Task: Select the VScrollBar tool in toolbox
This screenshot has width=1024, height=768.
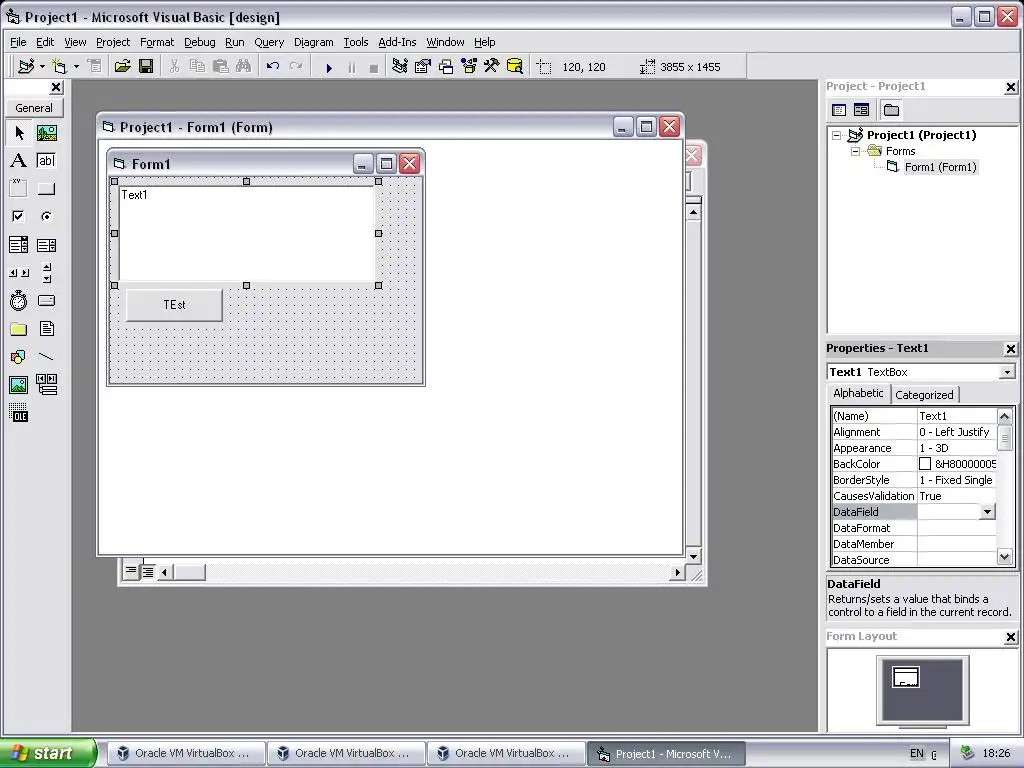Action: 46,272
